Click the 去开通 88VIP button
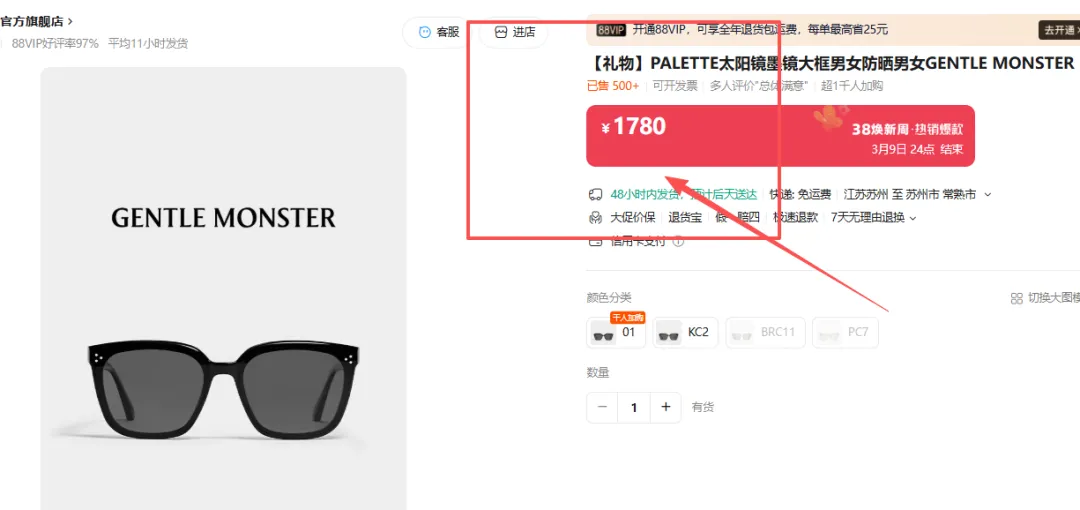1080x510 pixels. 1059,30
